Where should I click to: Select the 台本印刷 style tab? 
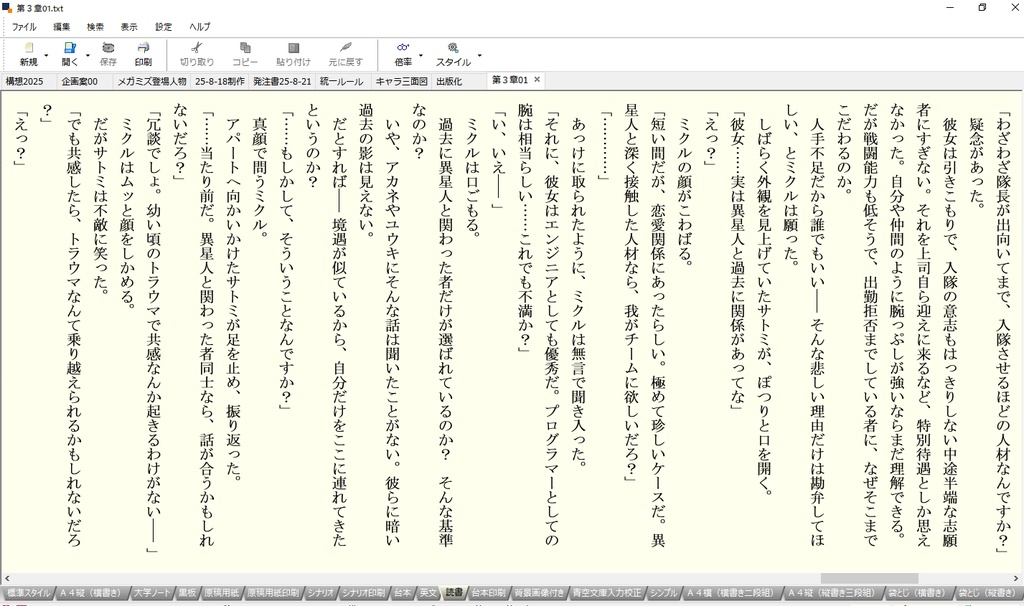(x=488, y=593)
